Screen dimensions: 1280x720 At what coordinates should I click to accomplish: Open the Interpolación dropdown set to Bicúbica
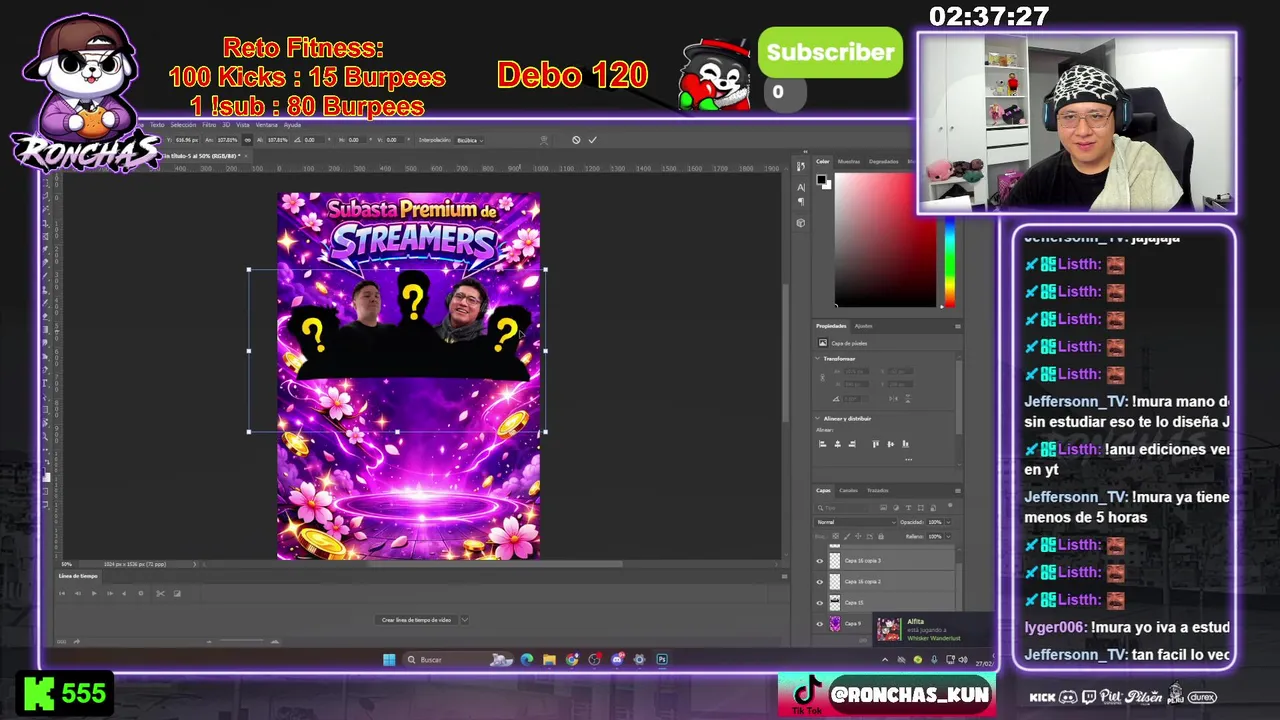coord(470,140)
